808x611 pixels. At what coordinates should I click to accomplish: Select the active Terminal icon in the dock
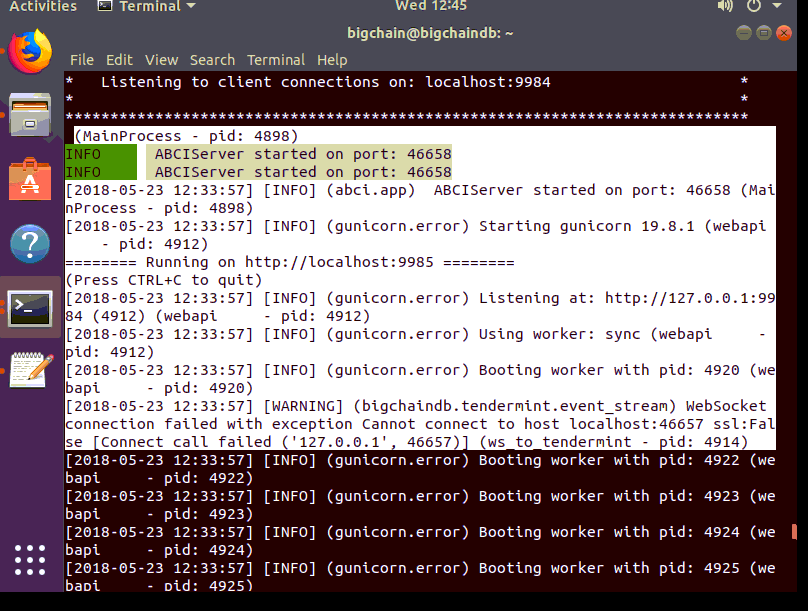pos(30,309)
